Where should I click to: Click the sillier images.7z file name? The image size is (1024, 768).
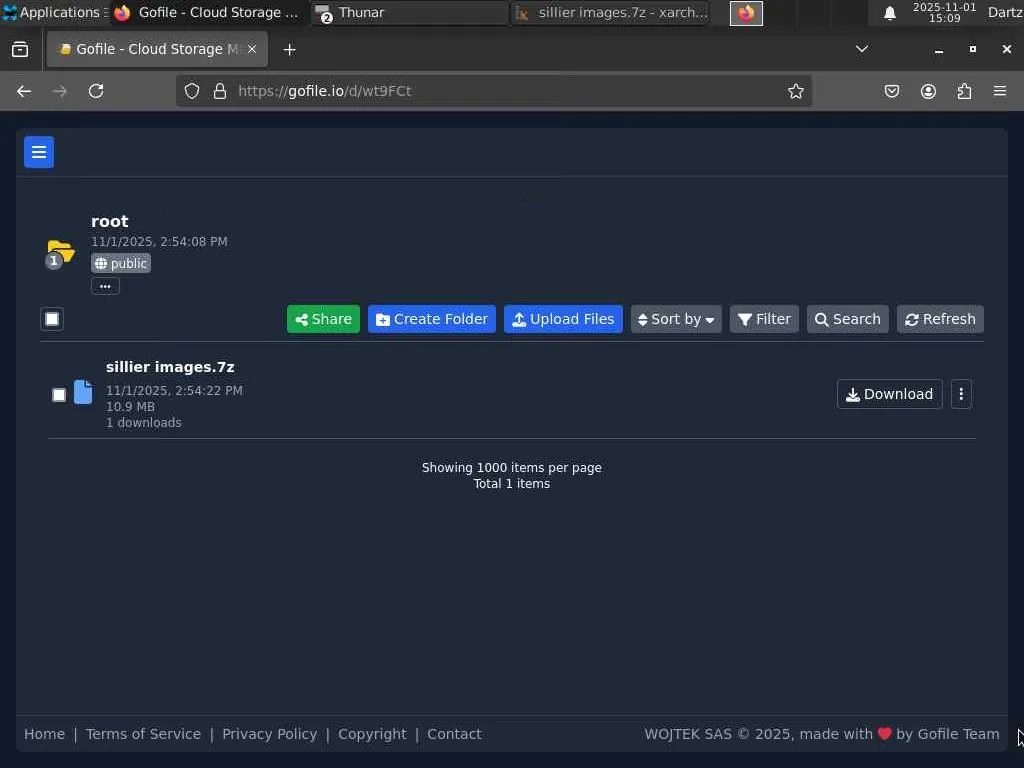(x=170, y=367)
